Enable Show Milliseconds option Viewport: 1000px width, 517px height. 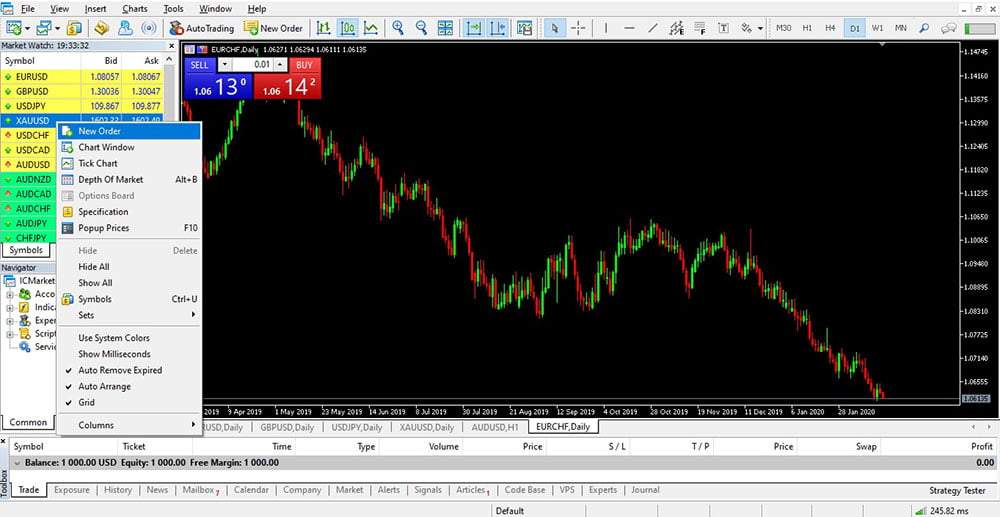[x=129, y=354]
